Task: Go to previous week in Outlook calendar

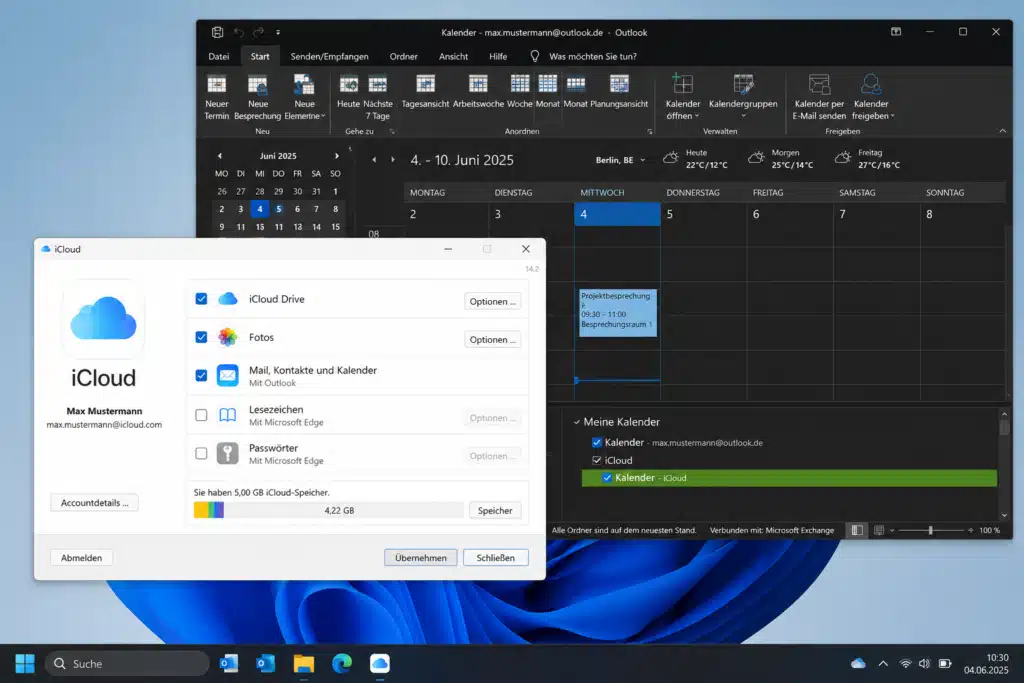Action: [374, 159]
